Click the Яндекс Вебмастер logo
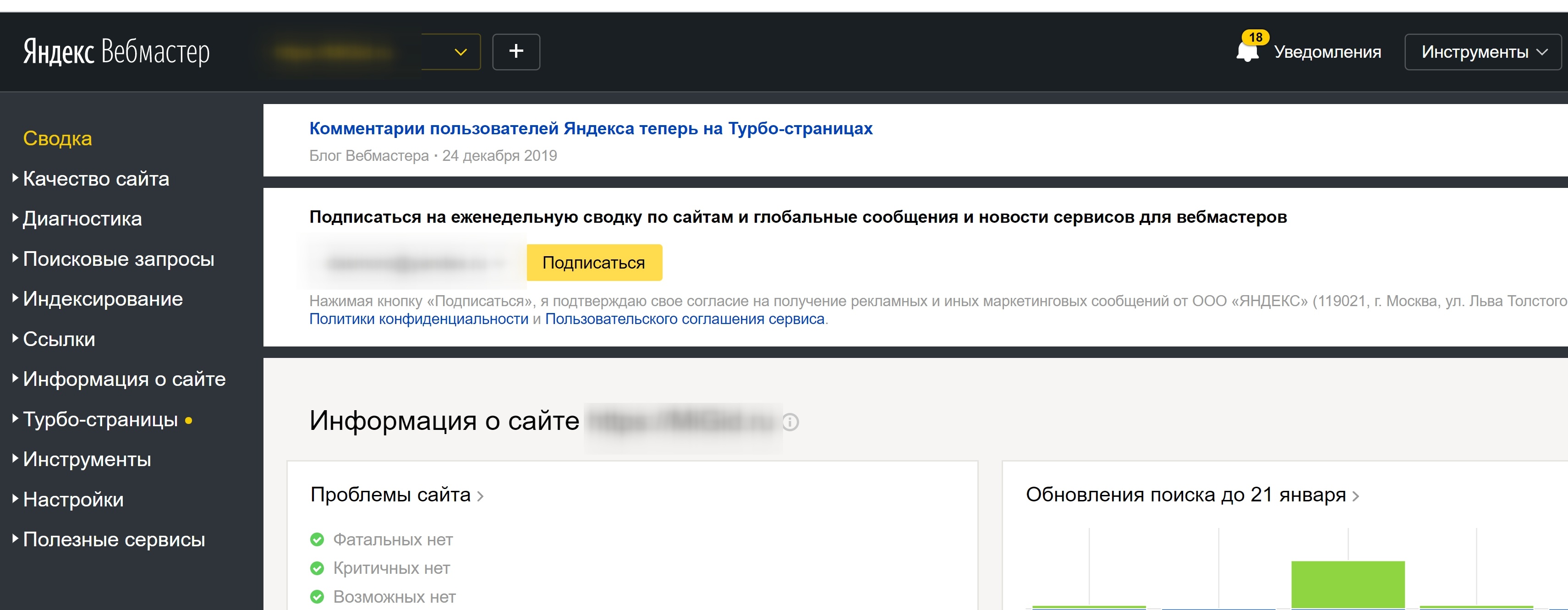 coord(116,52)
